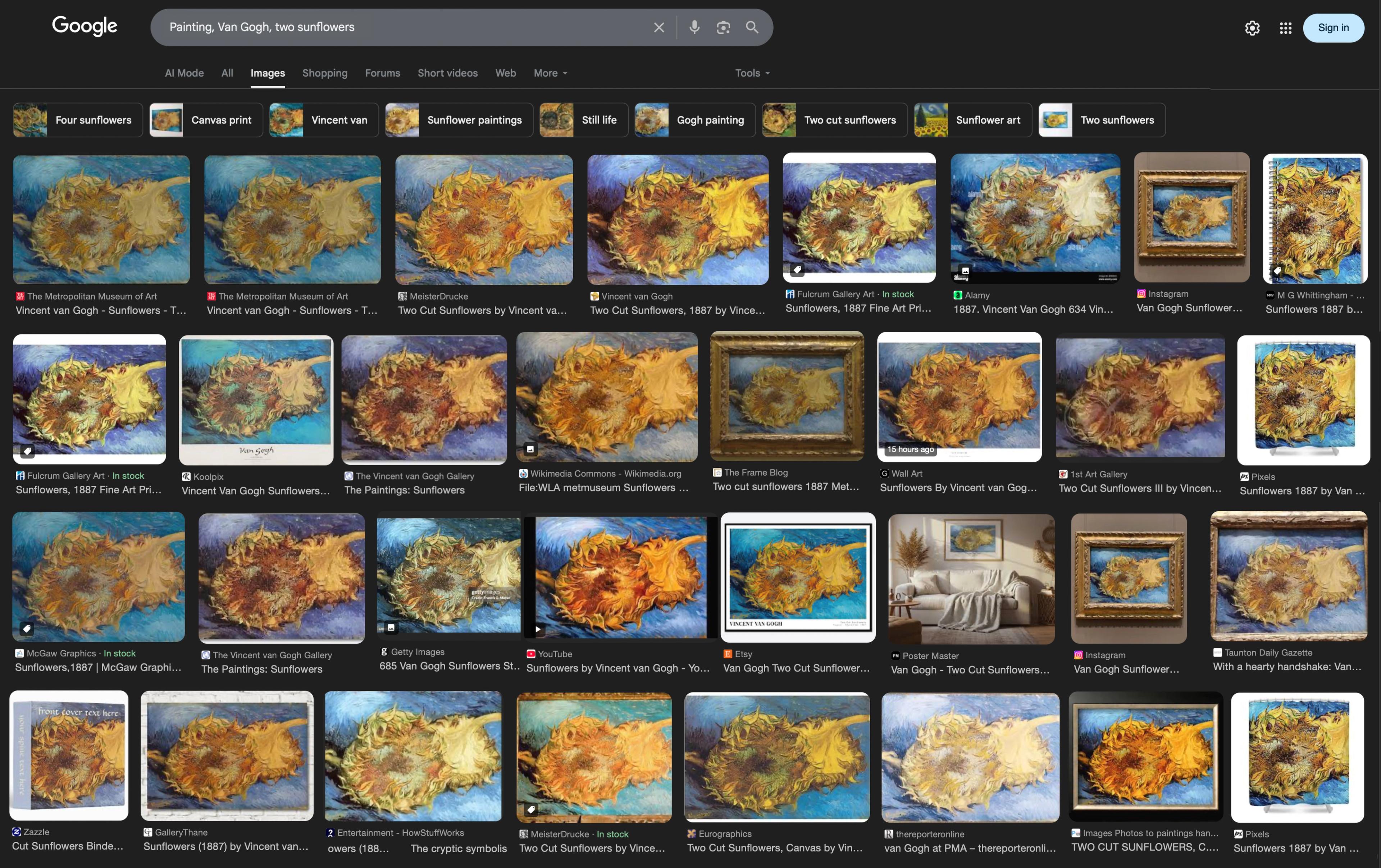
Task: Select the 'Sunflower art' chip
Action: [973, 120]
